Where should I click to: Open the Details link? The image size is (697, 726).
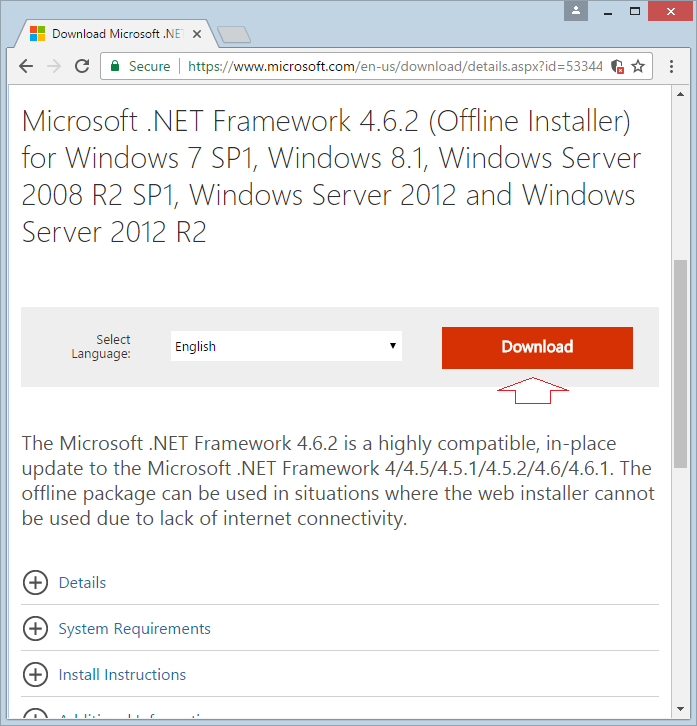[82, 582]
